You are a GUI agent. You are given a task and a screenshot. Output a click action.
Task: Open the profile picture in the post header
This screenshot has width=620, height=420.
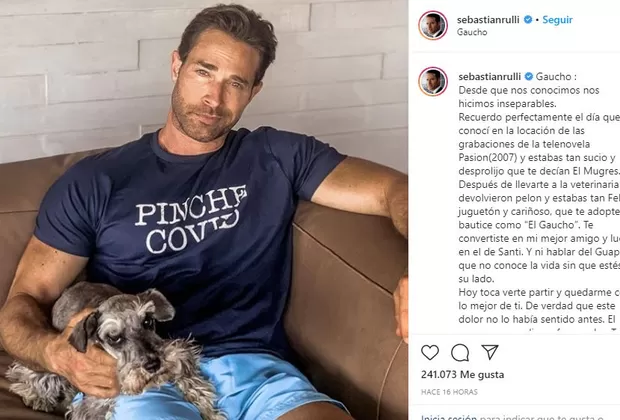[x=433, y=25]
